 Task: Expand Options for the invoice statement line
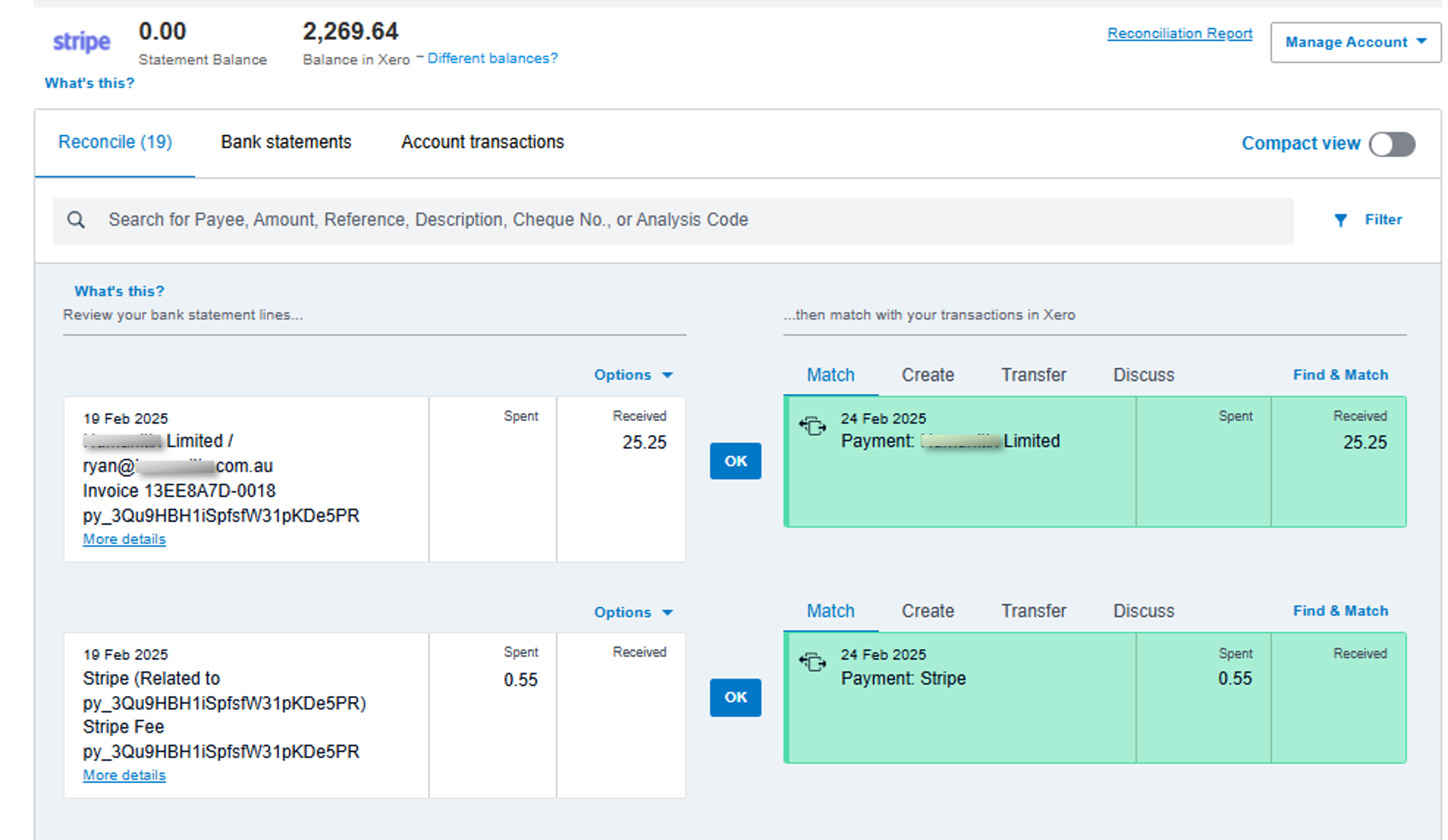632,375
